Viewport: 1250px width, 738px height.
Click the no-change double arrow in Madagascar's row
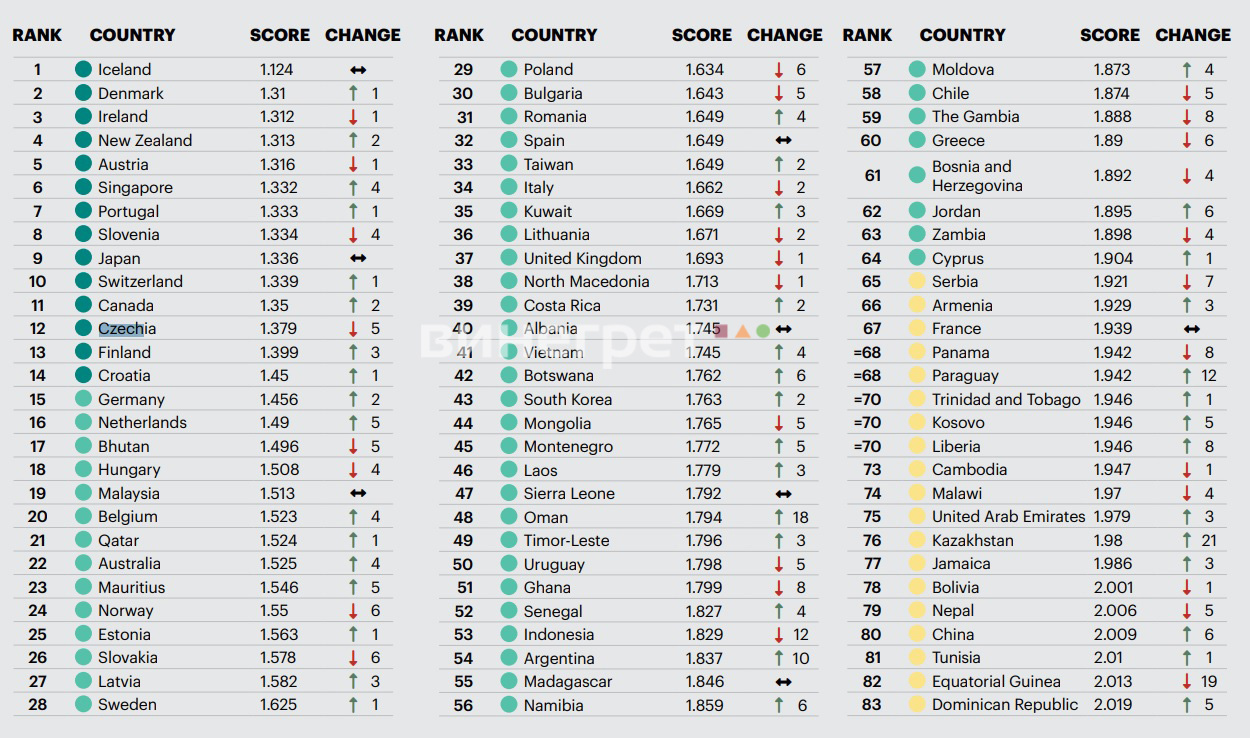783,682
